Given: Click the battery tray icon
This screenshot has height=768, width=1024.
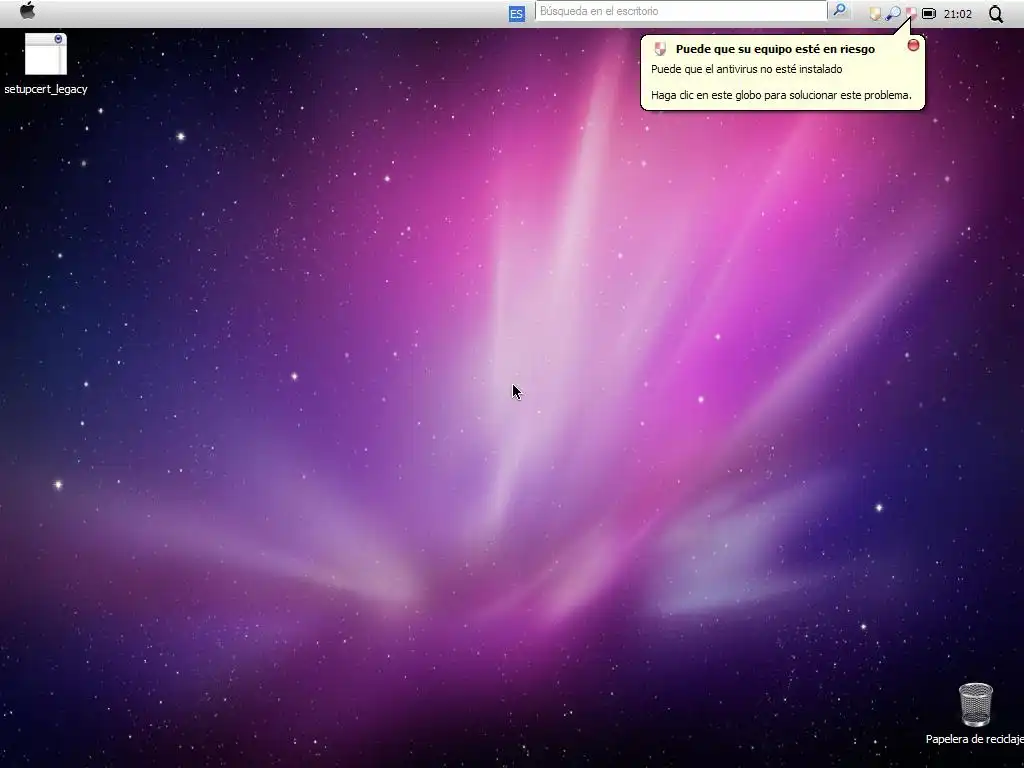Looking at the screenshot, I should (929, 14).
